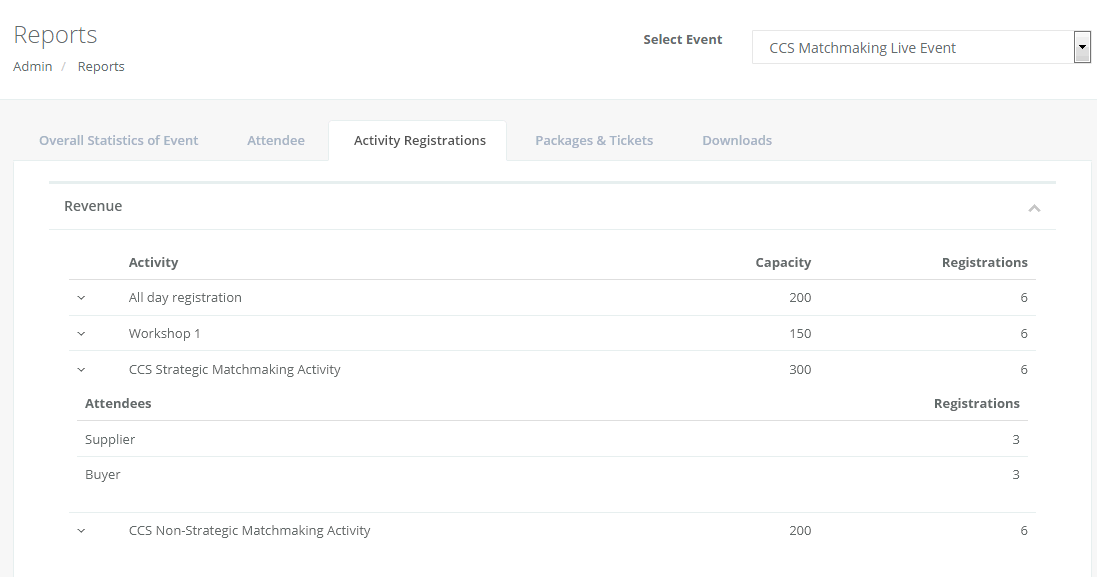
Task: Click the Reports breadcrumb link
Action: [100, 66]
